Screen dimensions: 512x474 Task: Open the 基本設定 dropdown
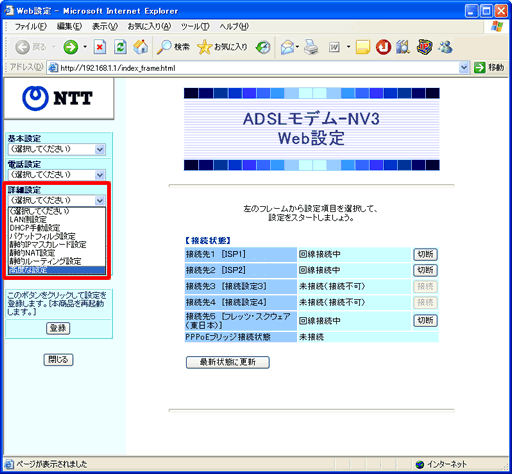coord(57,149)
